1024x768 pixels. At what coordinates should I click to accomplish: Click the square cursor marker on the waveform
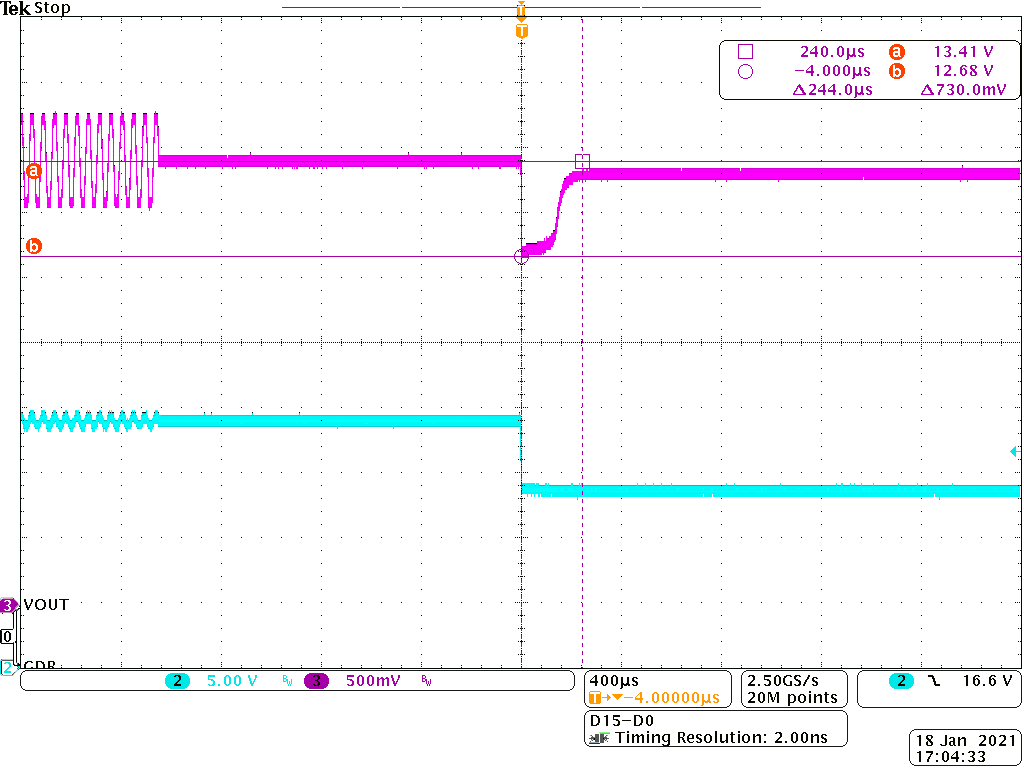(x=582, y=162)
